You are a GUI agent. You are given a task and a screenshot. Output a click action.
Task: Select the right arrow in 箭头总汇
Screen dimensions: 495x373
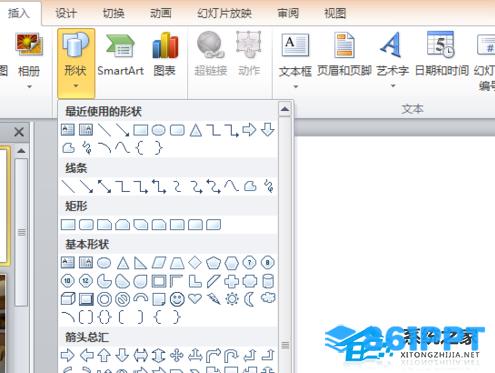[68, 355]
